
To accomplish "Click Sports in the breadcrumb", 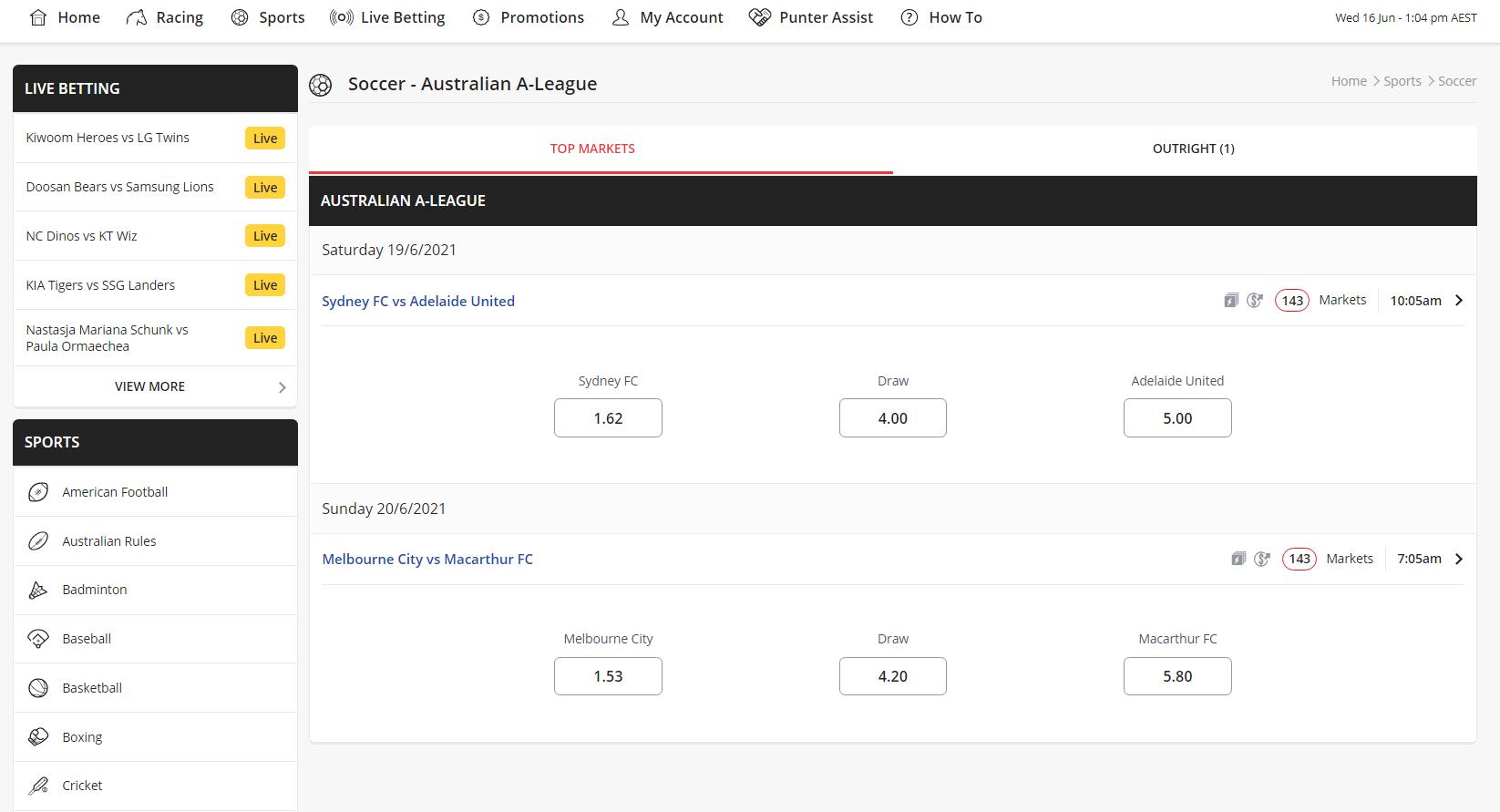I will pyautogui.click(x=1402, y=81).
